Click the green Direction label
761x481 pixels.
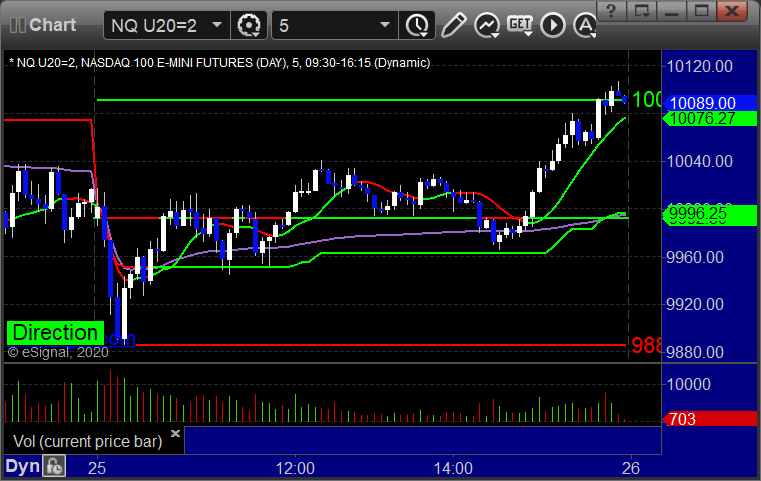pyautogui.click(x=55, y=333)
